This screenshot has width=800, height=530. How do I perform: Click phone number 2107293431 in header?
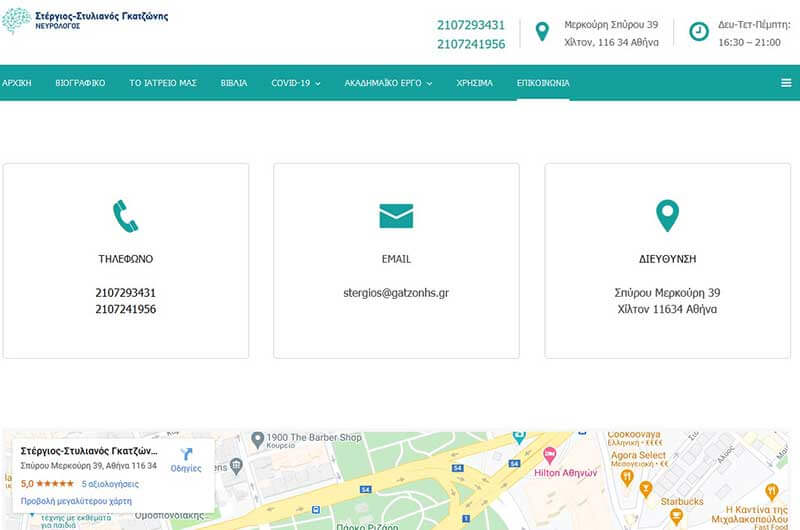pyautogui.click(x=471, y=25)
